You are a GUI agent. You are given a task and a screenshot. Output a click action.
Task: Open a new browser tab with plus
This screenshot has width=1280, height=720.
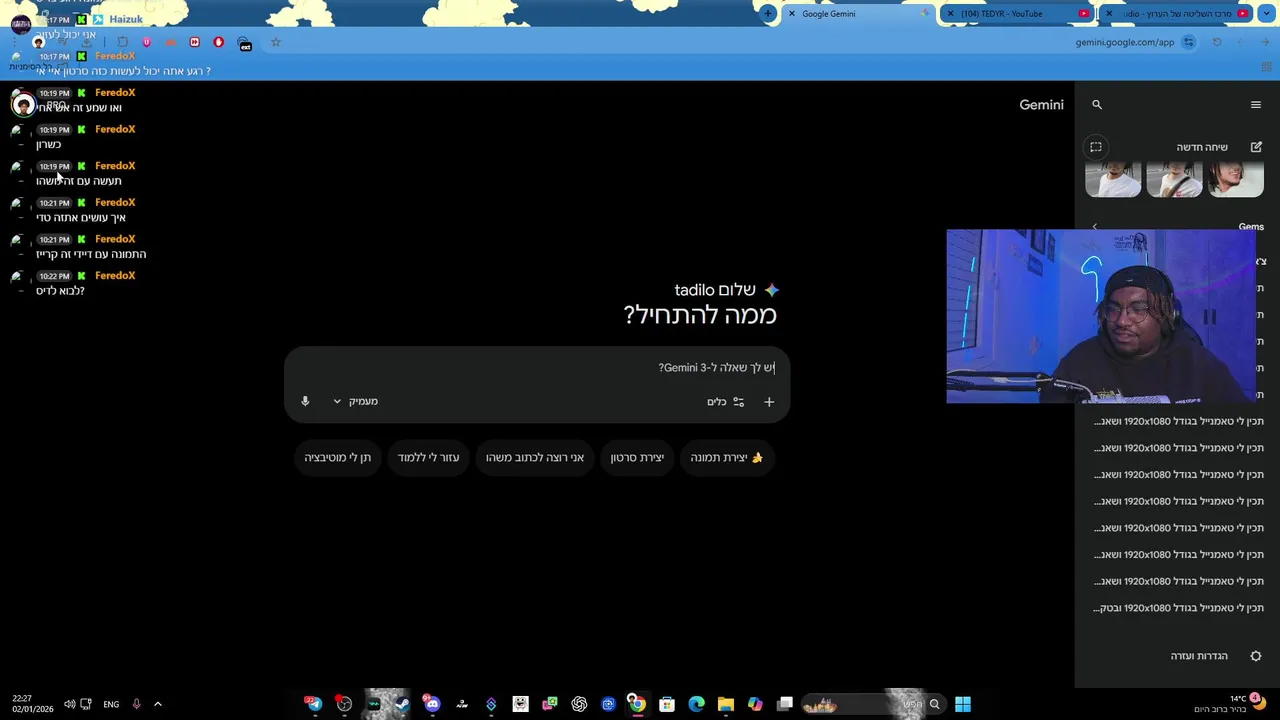(x=768, y=14)
